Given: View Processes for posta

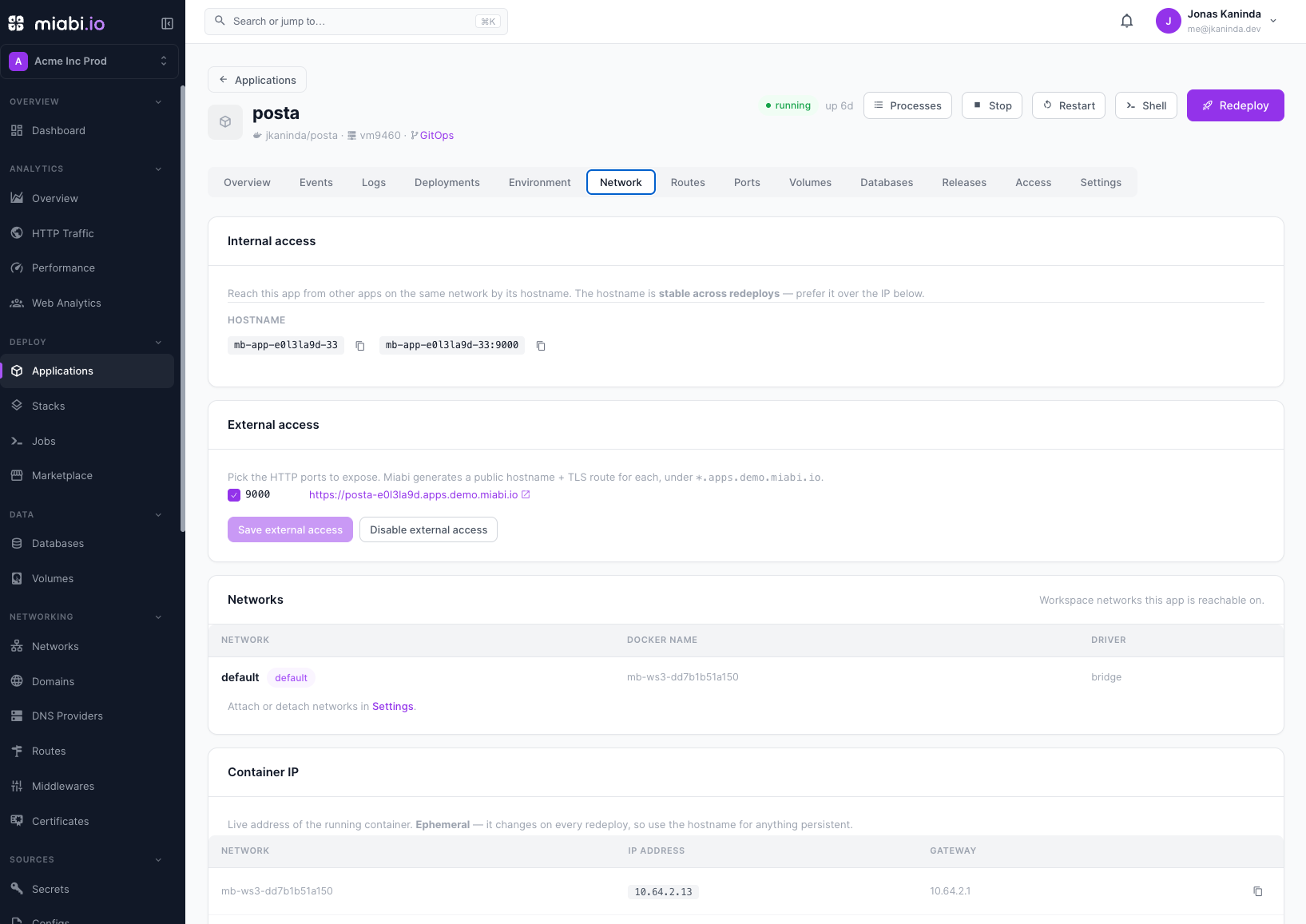Looking at the screenshot, I should coord(907,105).
